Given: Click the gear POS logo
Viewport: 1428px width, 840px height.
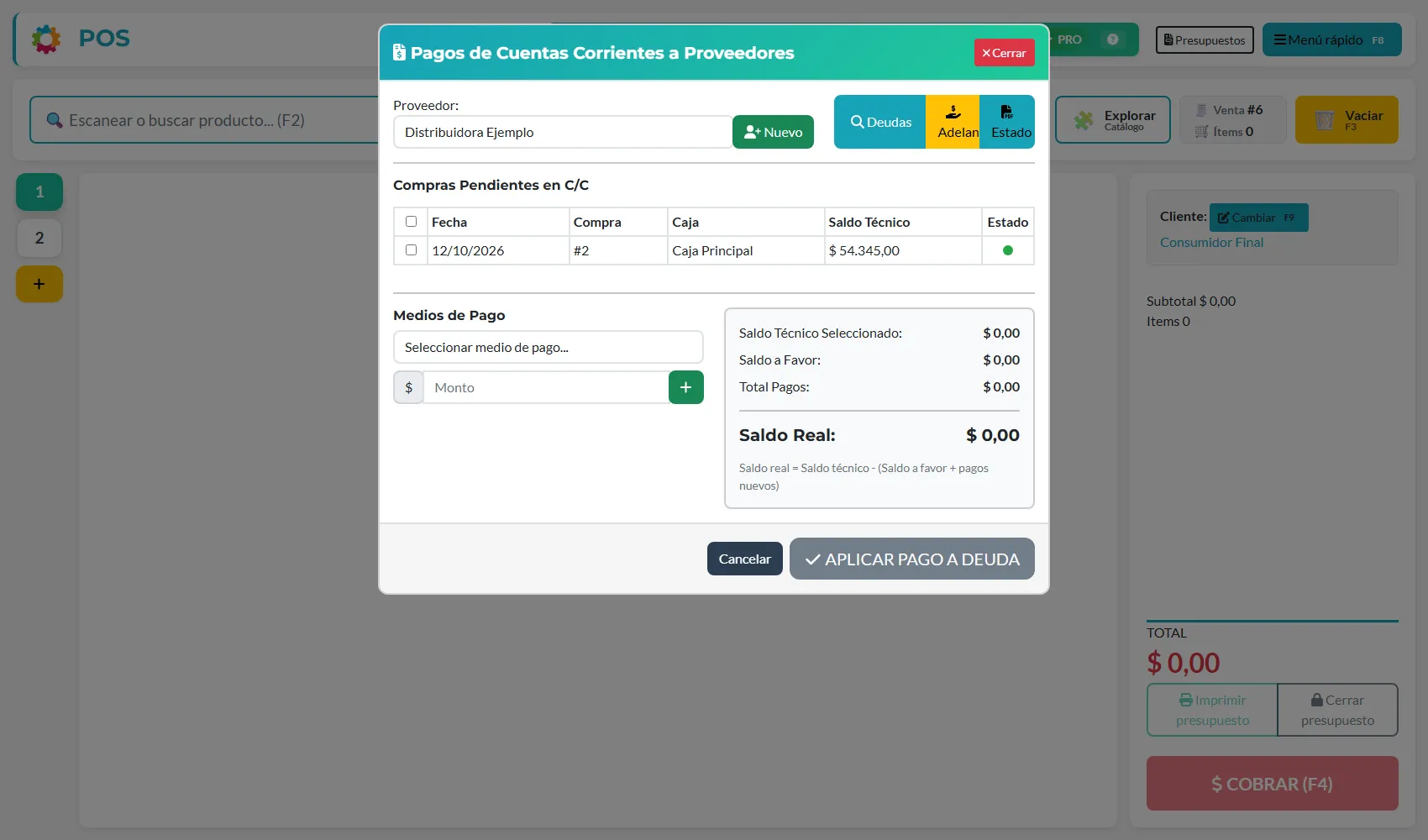Looking at the screenshot, I should pos(46,39).
